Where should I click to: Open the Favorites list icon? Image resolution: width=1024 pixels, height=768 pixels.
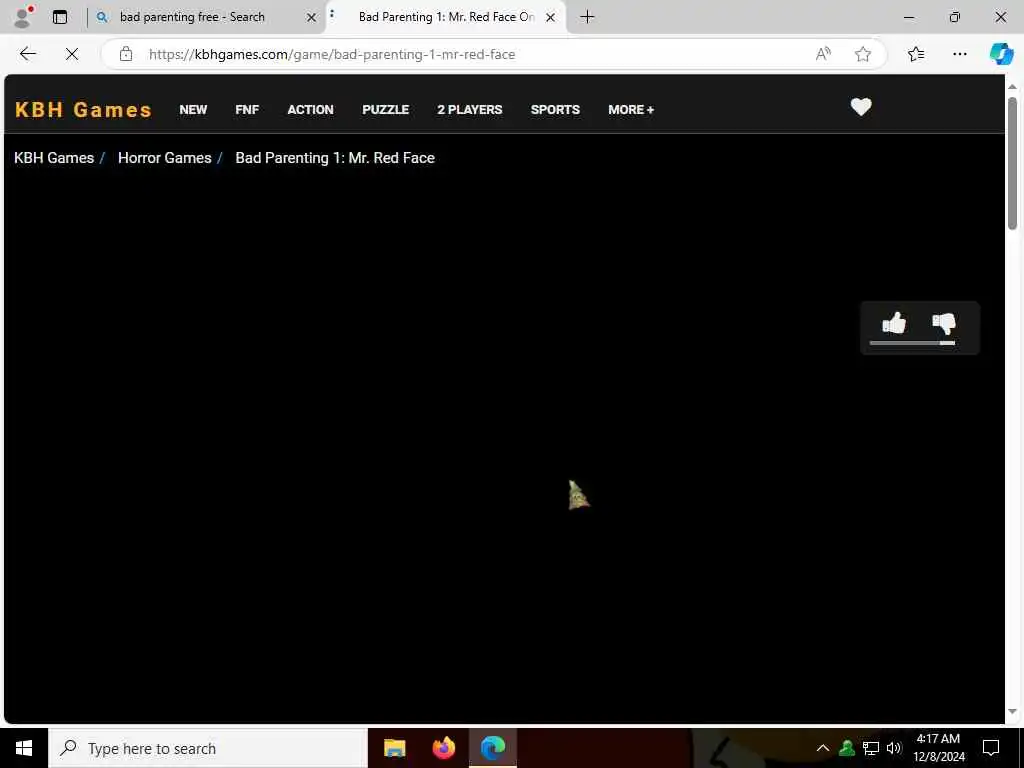pos(916,54)
